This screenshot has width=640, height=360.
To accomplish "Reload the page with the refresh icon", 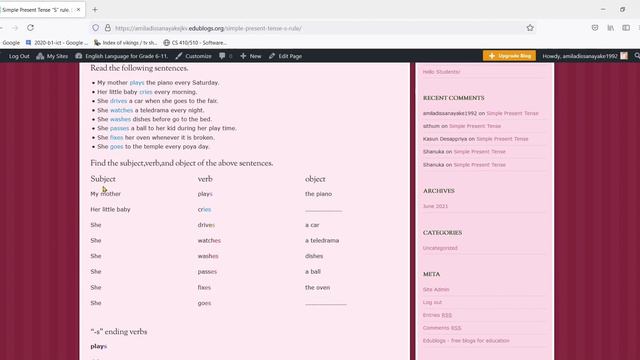I will coord(30,28).
